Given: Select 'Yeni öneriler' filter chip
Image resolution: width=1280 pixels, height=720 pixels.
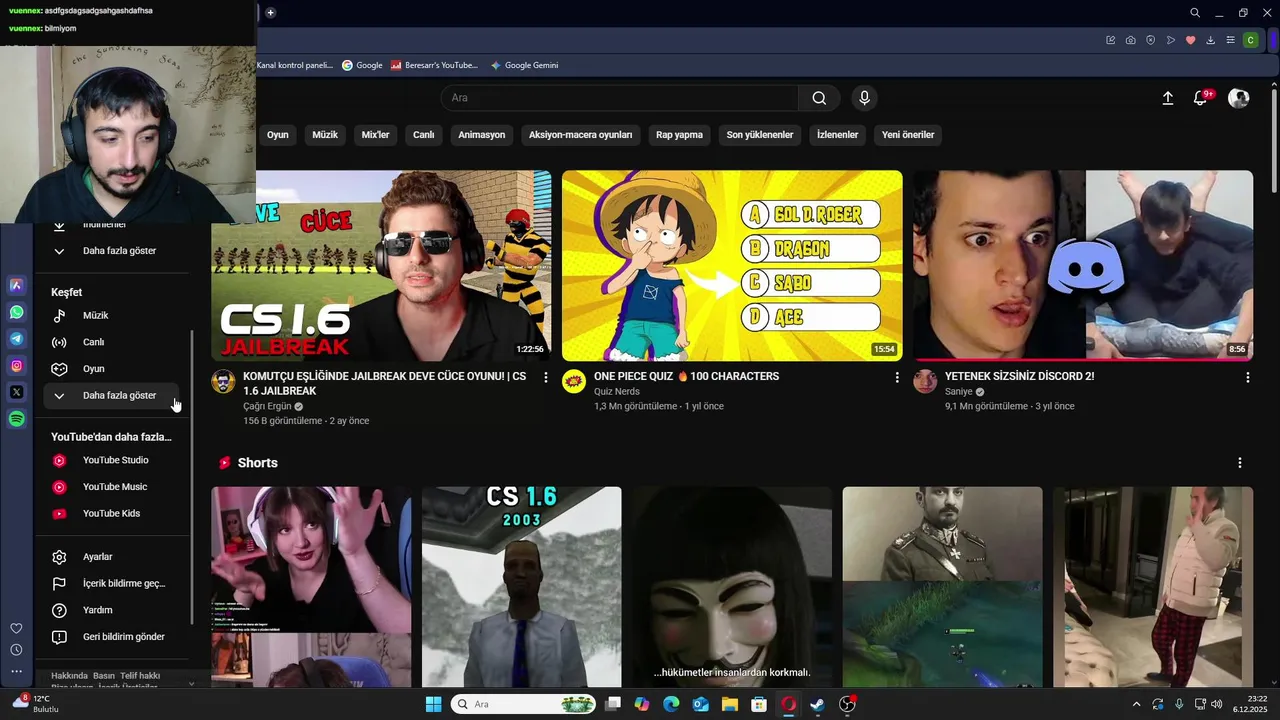Looking at the screenshot, I should 908,135.
